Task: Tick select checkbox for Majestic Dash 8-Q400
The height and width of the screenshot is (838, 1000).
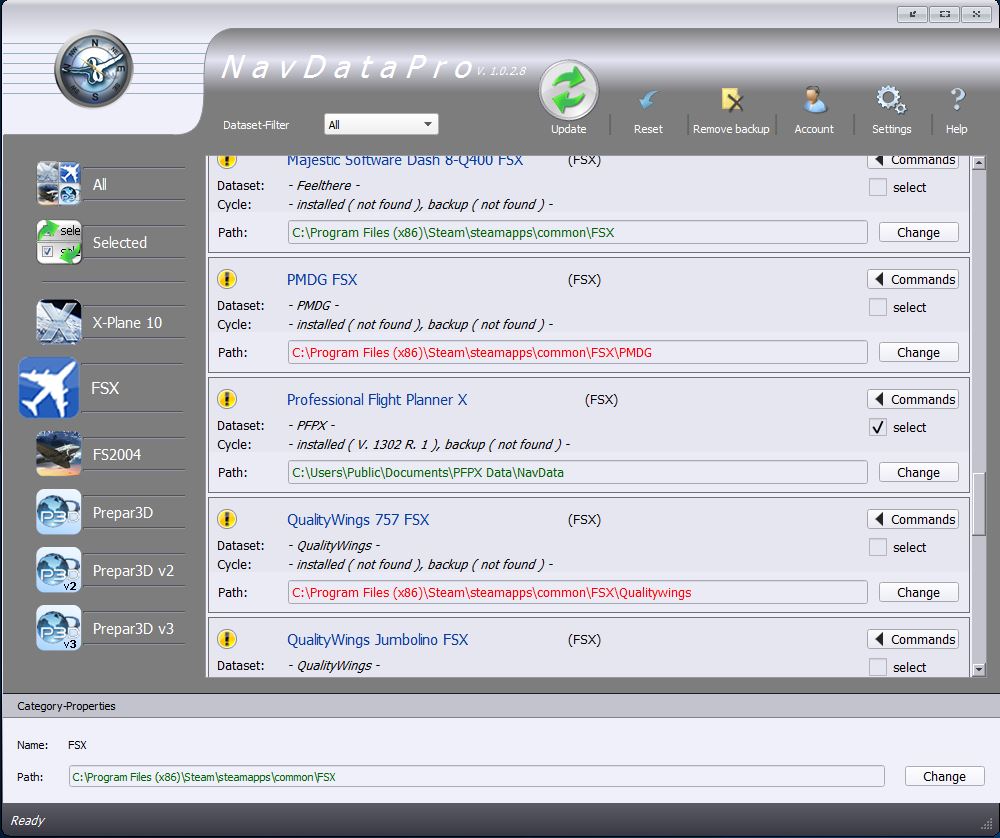Action: tap(878, 187)
